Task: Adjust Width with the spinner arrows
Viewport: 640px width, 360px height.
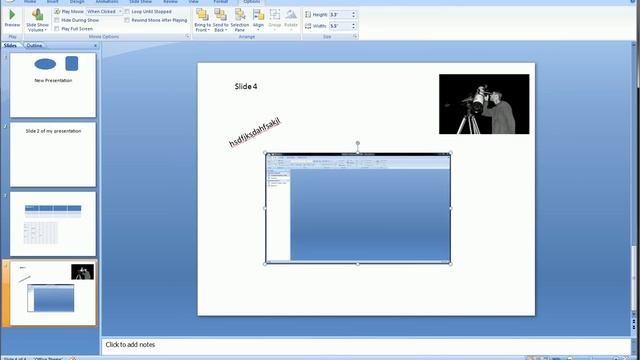Action: [x=353, y=26]
